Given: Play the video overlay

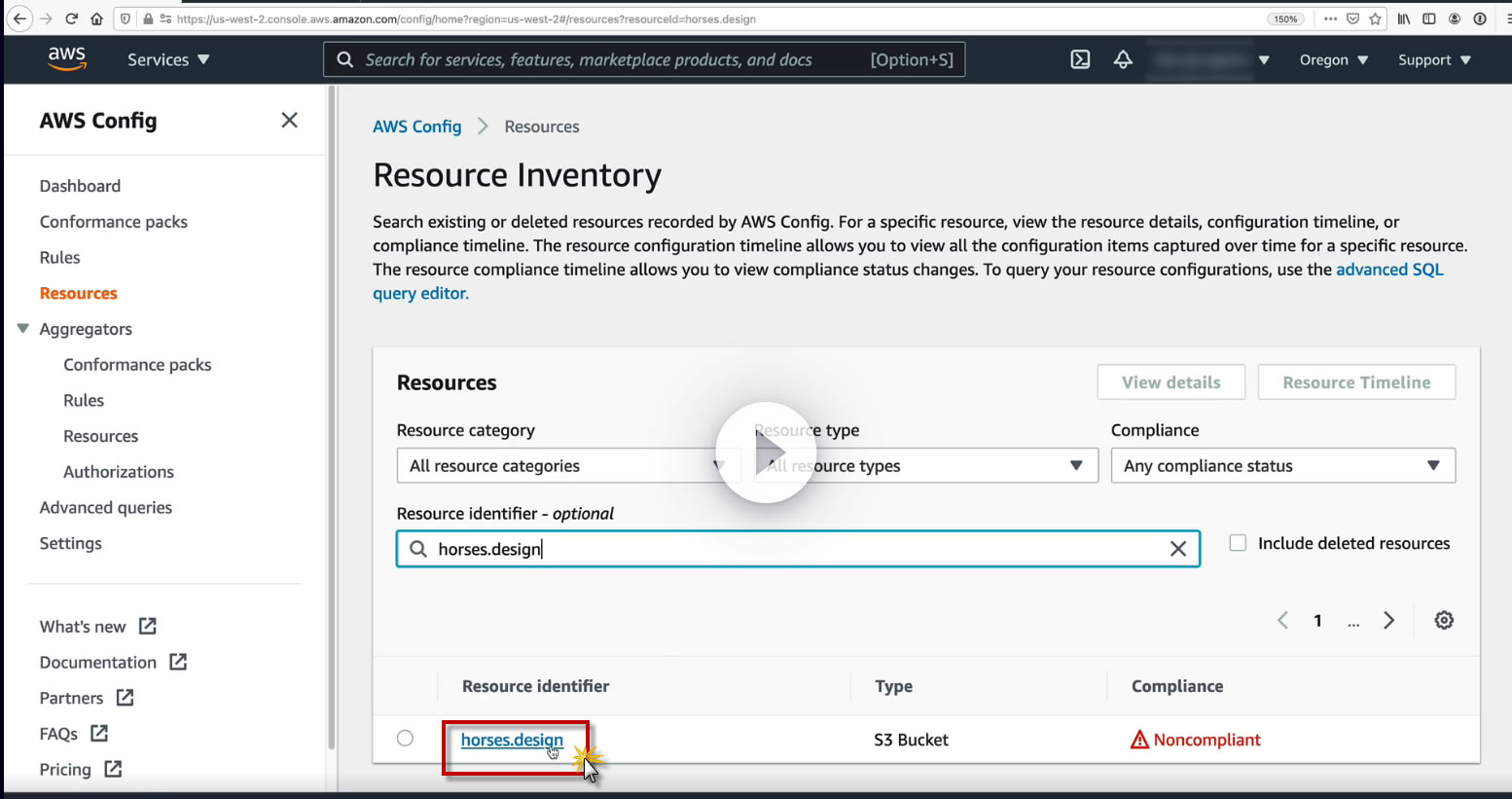Looking at the screenshot, I should [766, 453].
